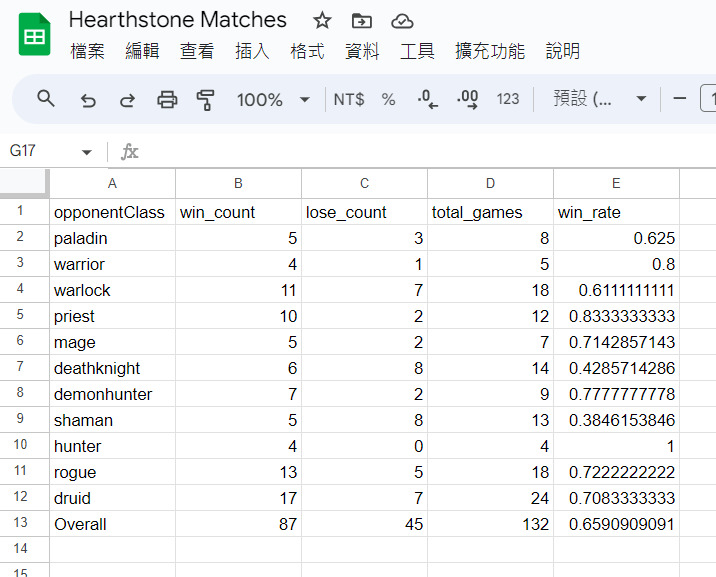This screenshot has height=577, width=716.
Task: Star the Hearthstone Matches document
Action: [322, 21]
